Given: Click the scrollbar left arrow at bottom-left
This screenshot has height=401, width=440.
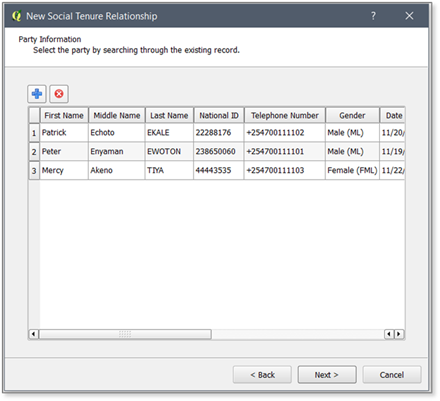Looking at the screenshot, I should click(x=33, y=334).
